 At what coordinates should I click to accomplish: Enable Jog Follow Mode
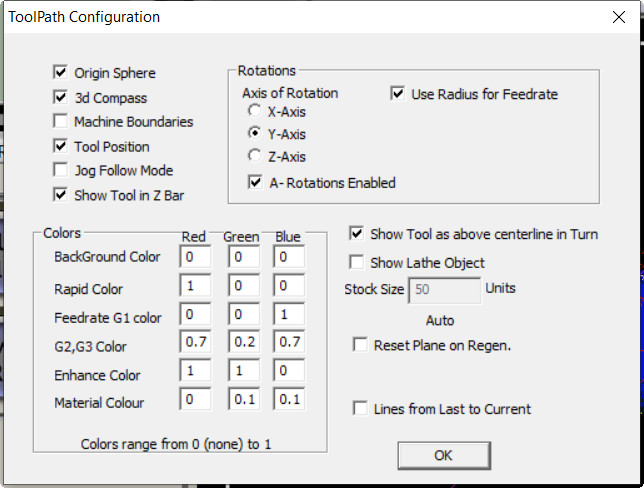[x=61, y=171]
